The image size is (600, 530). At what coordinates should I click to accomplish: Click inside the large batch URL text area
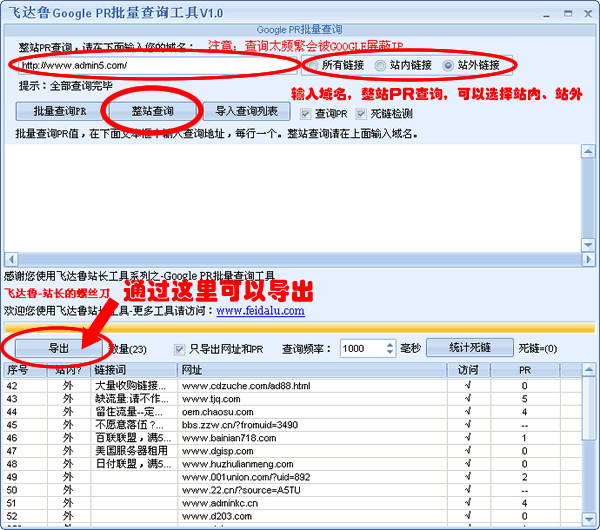[x=293, y=198]
